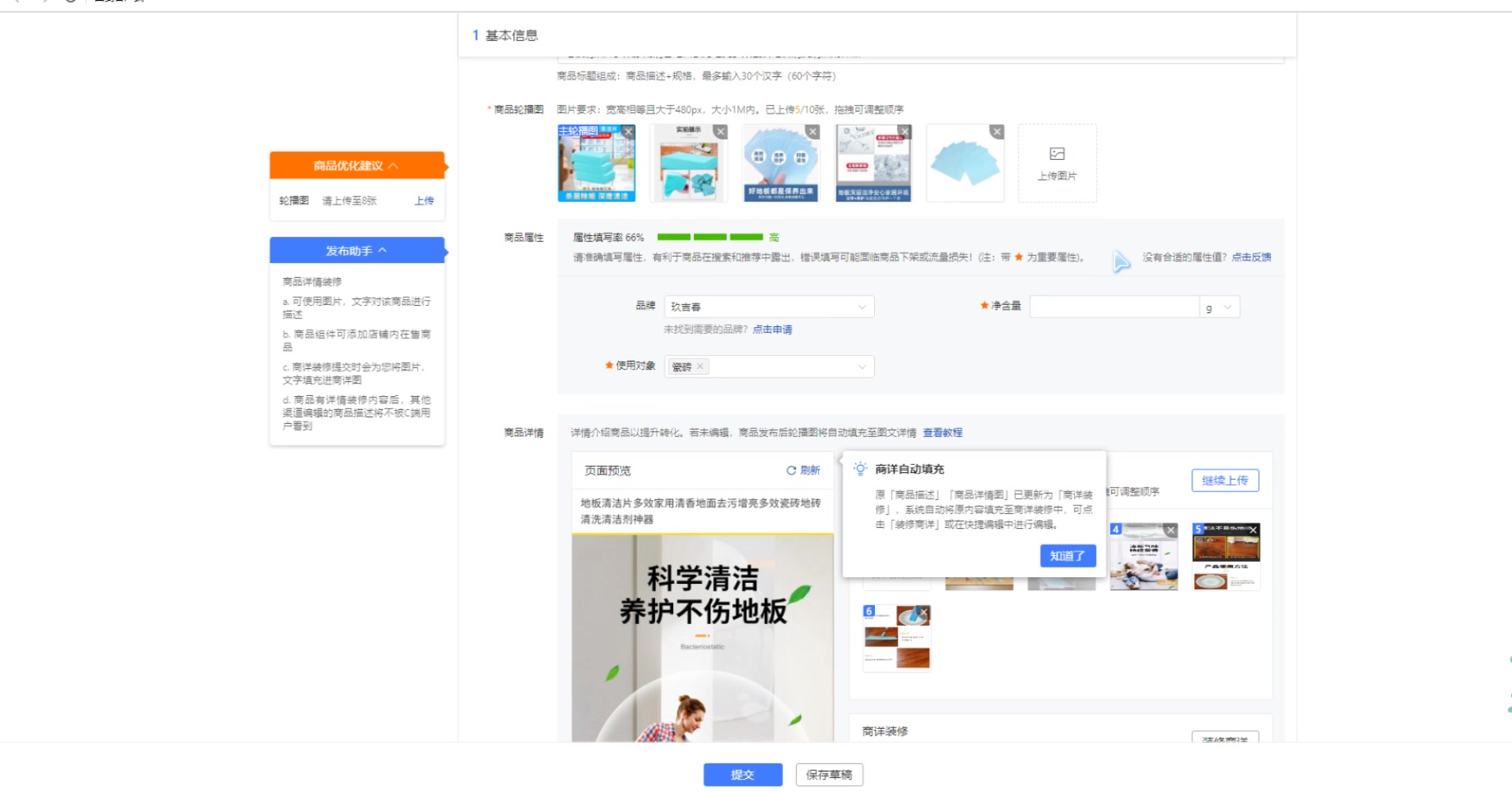This screenshot has height=792, width=1512.
Task: Remove detail image number 6
Action: pyautogui.click(x=923, y=612)
